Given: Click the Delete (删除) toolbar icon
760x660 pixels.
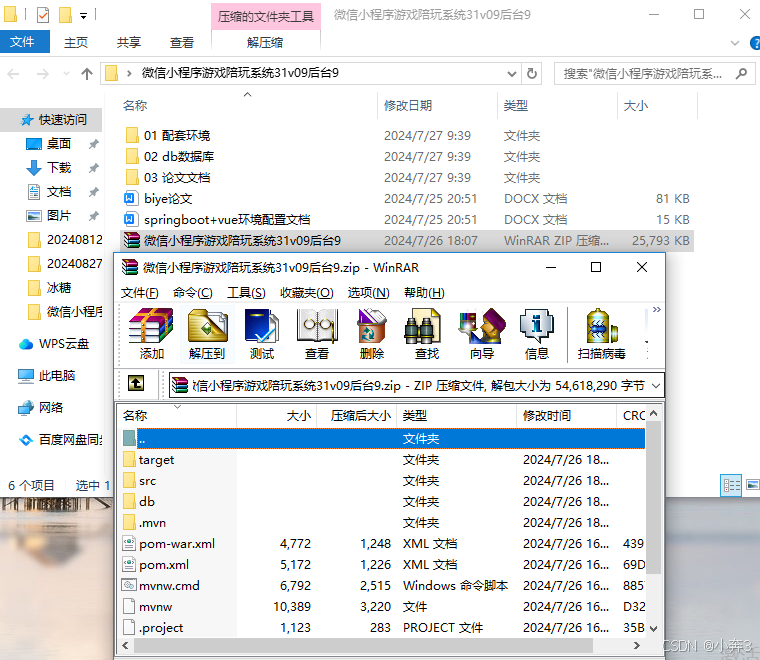Looking at the screenshot, I should pos(372,334).
